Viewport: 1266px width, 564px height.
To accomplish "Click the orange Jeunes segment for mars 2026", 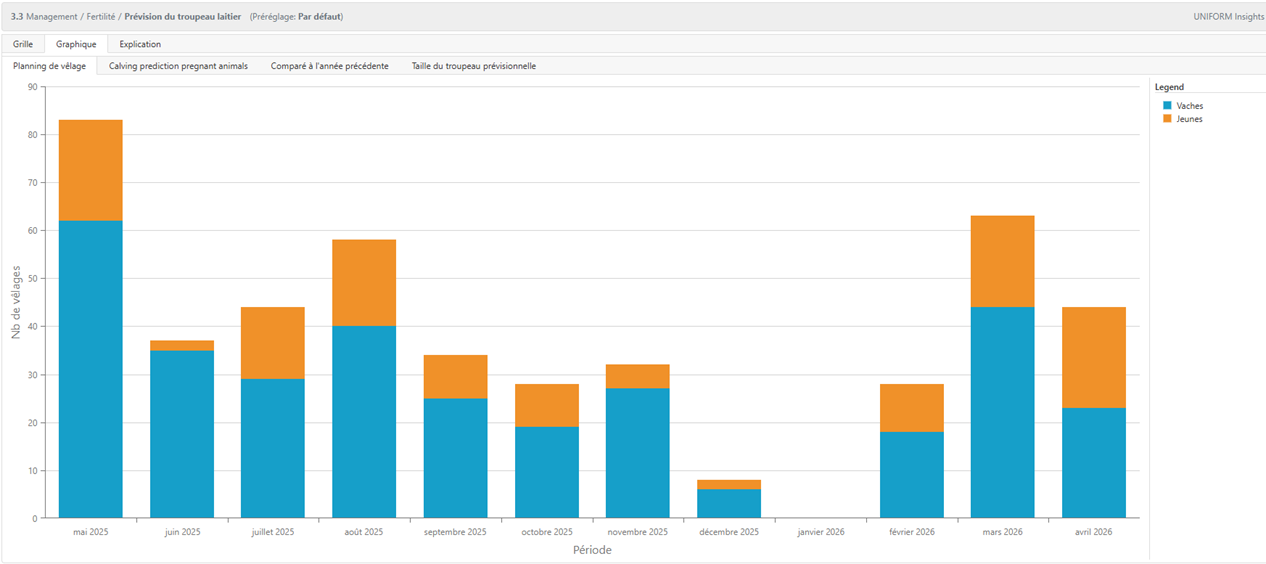I will [x=1002, y=261].
